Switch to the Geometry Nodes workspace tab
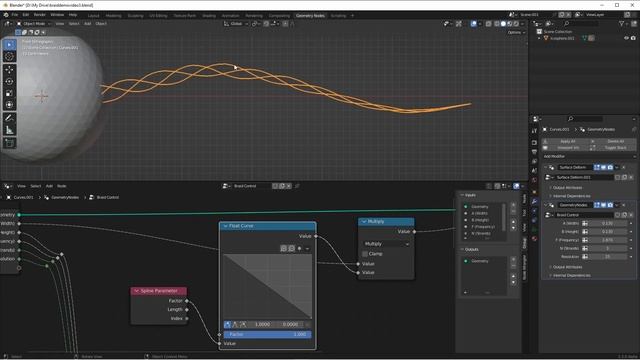640x360 pixels. (x=310, y=16)
